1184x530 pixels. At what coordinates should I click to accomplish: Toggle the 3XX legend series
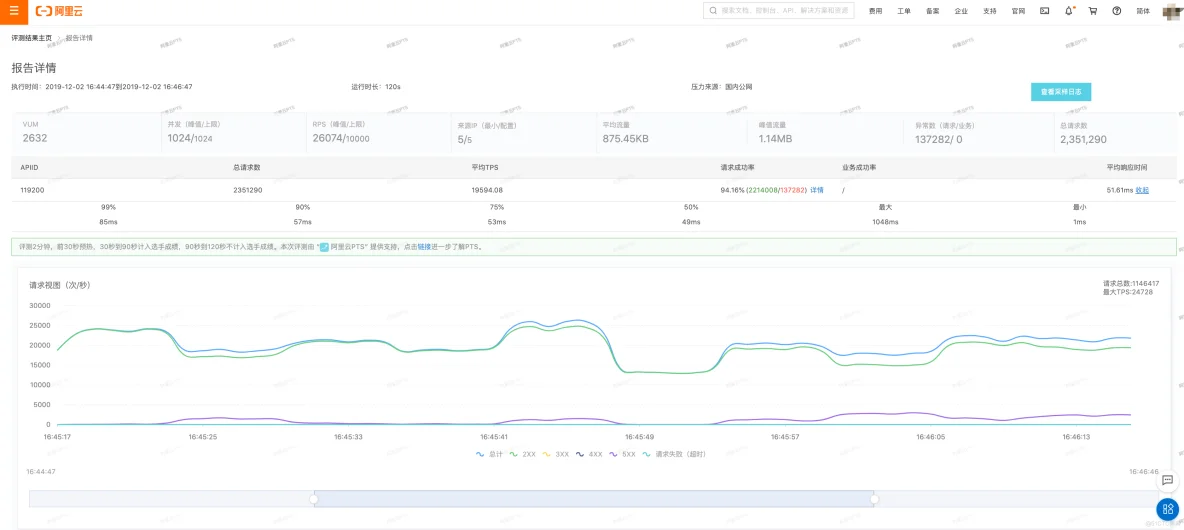tap(554, 455)
